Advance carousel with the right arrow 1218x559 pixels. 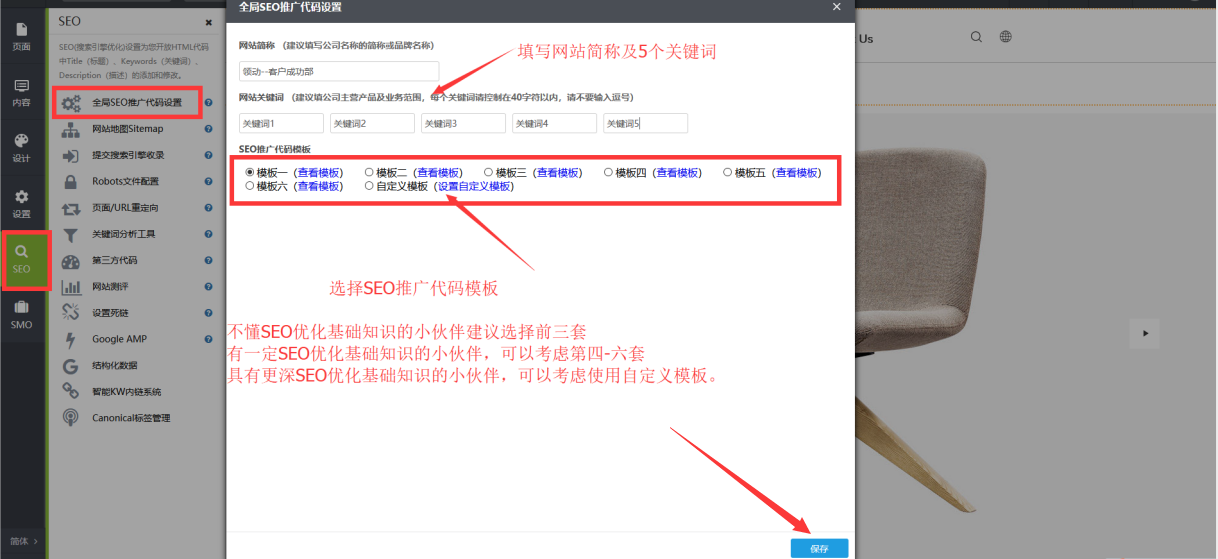(1146, 333)
